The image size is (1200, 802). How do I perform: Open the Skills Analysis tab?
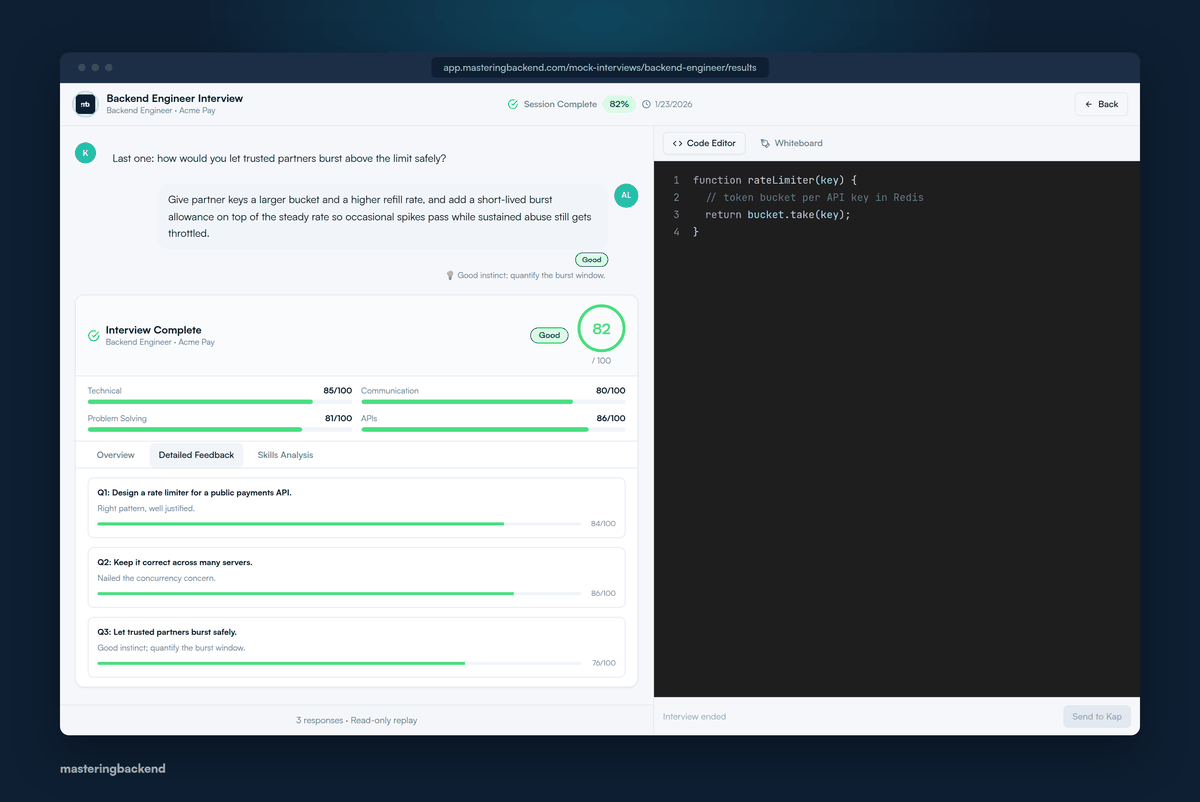285,455
